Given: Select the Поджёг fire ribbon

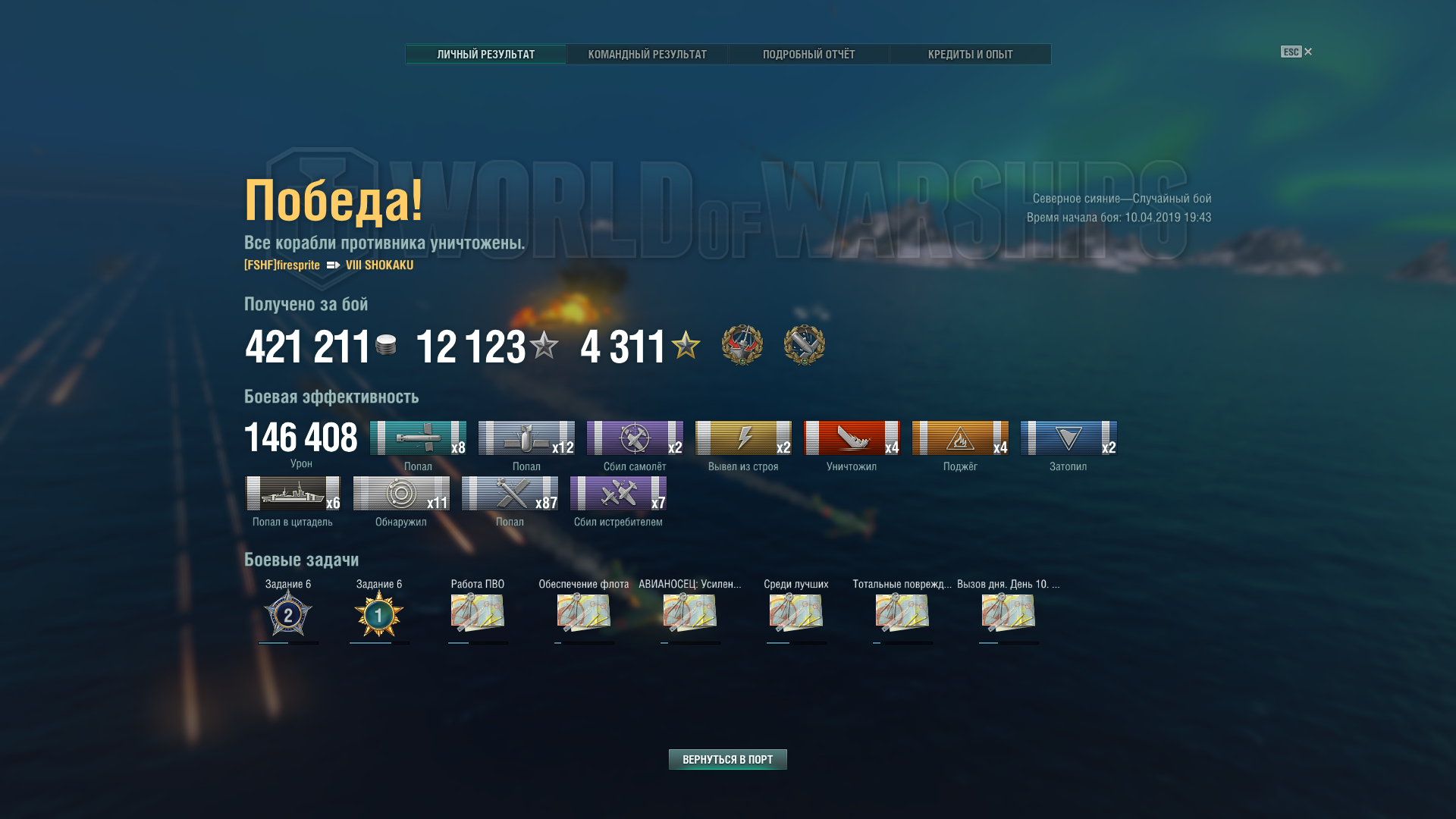Looking at the screenshot, I should pyautogui.click(x=960, y=438).
